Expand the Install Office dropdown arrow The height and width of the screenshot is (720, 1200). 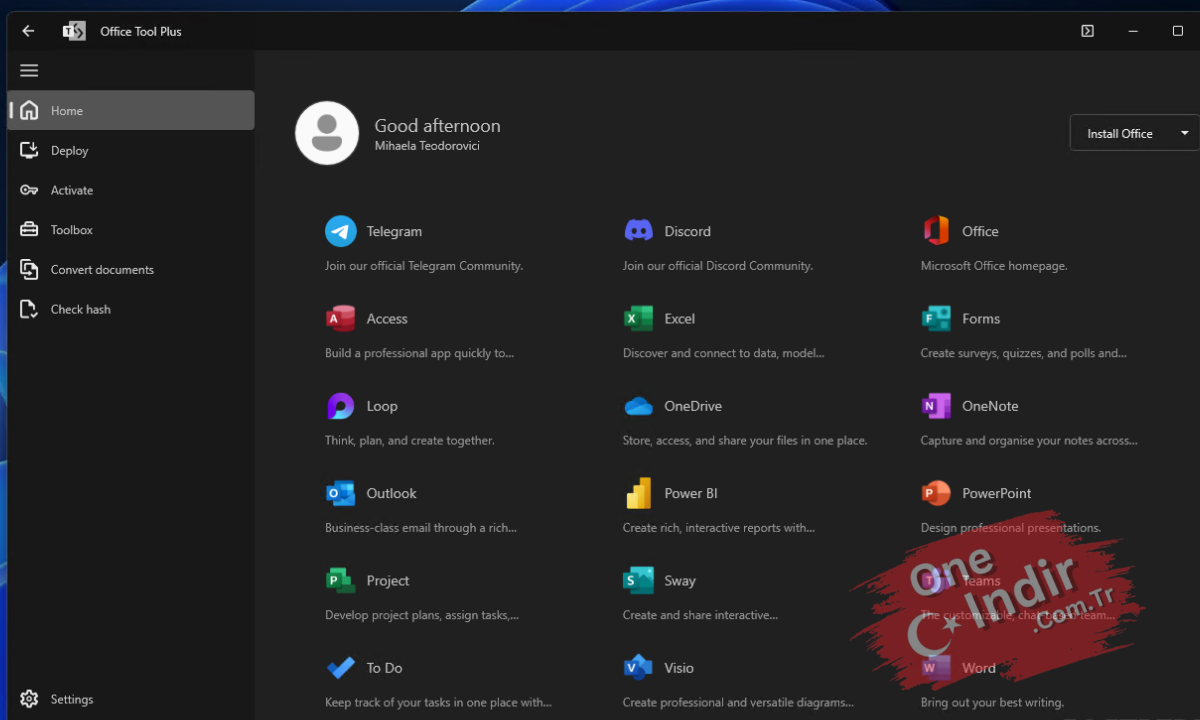coord(1185,133)
